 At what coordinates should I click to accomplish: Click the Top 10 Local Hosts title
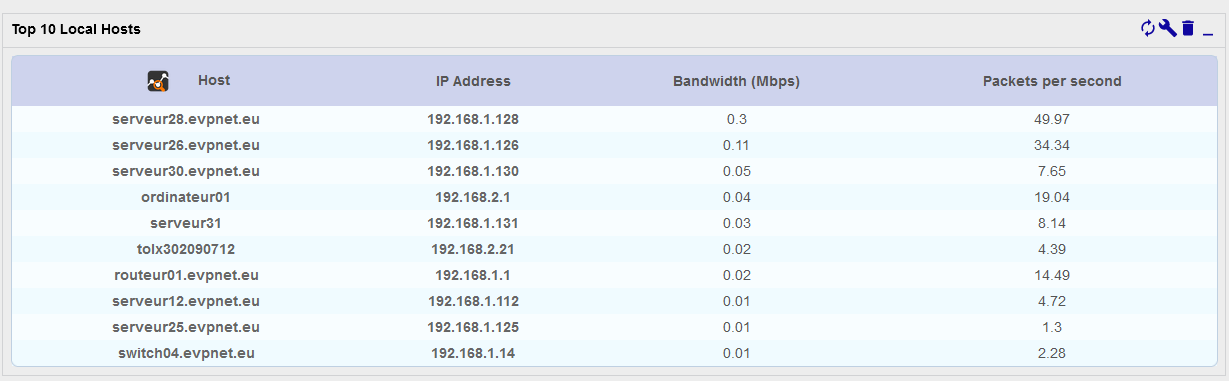76,29
